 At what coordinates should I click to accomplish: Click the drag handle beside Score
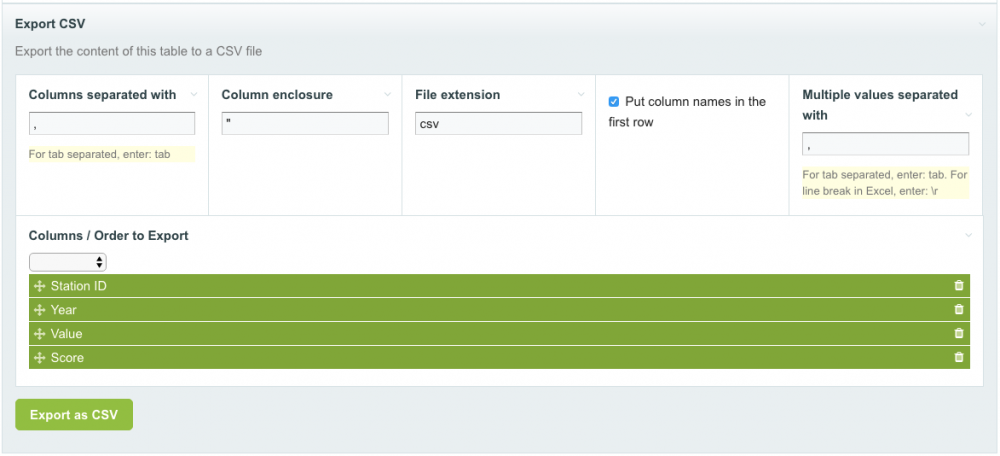[x=40, y=358]
